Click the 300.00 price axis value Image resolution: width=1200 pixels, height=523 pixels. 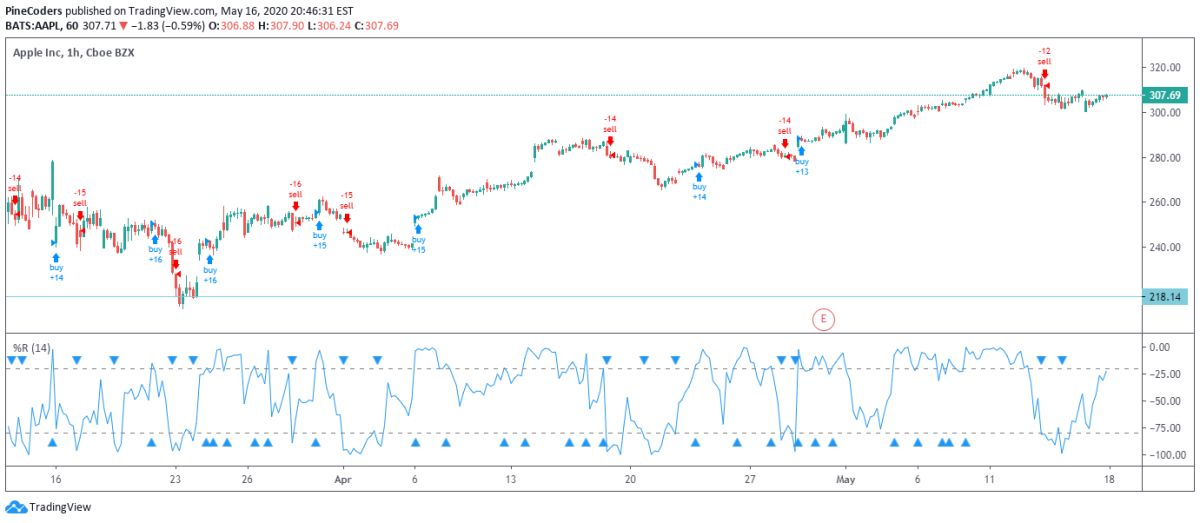(x=1166, y=113)
